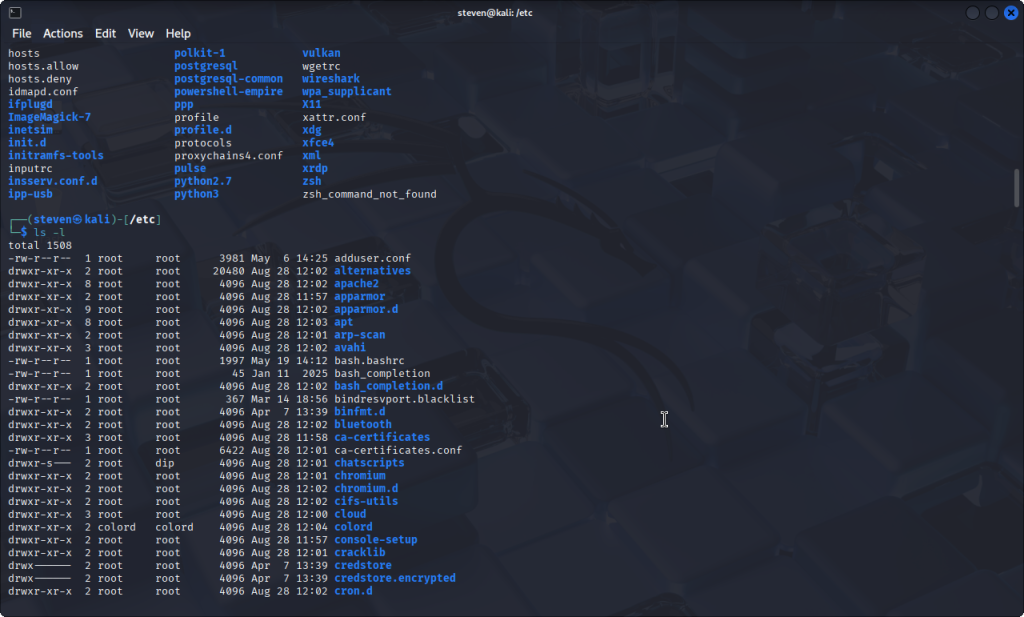Click the terminal icon in the title bar

[14, 12]
